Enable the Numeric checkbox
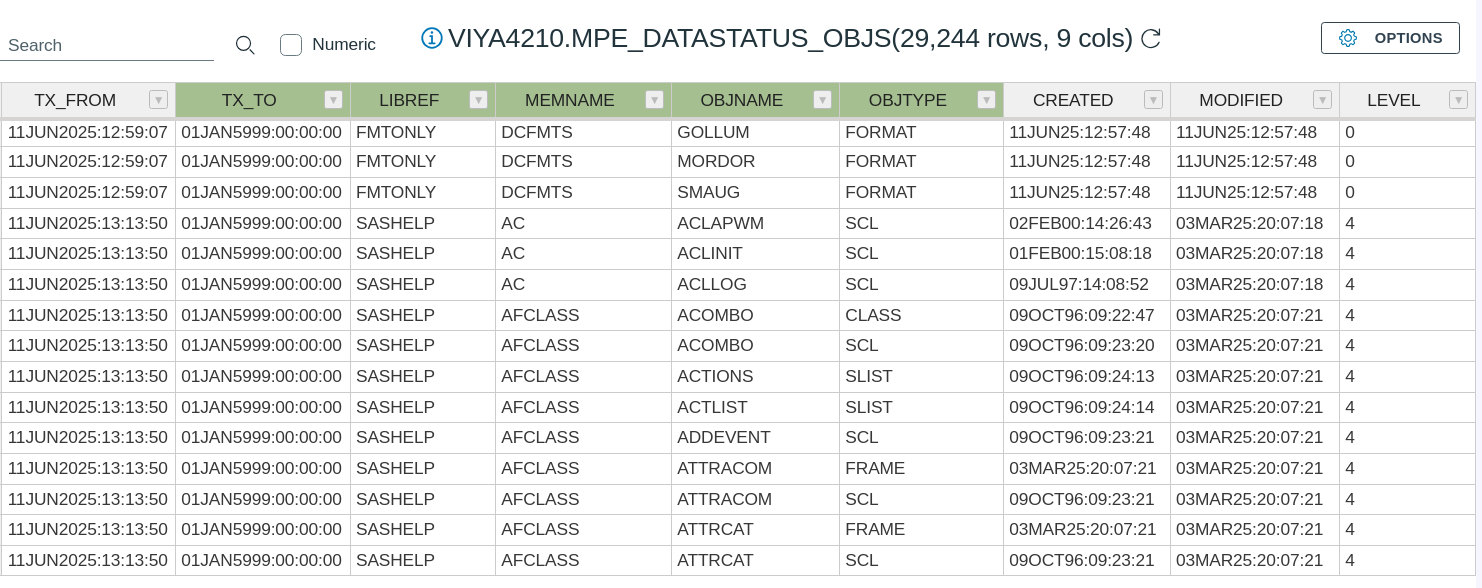 coord(291,45)
